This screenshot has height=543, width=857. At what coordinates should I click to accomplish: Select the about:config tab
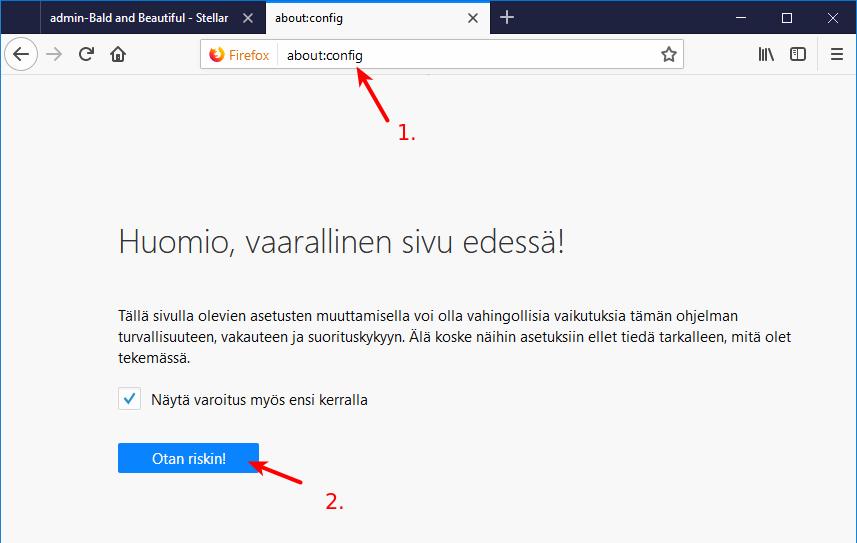click(x=360, y=18)
